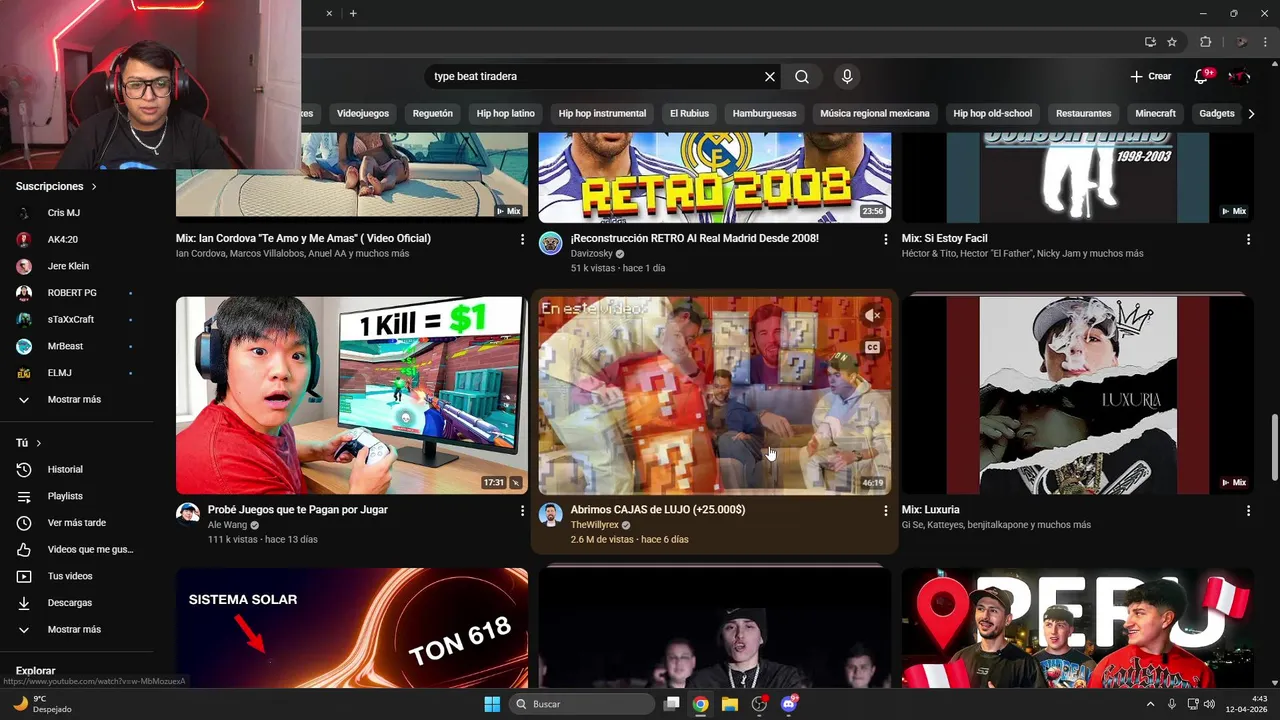
Task: Open Task View in the taskbar
Action: (672, 704)
